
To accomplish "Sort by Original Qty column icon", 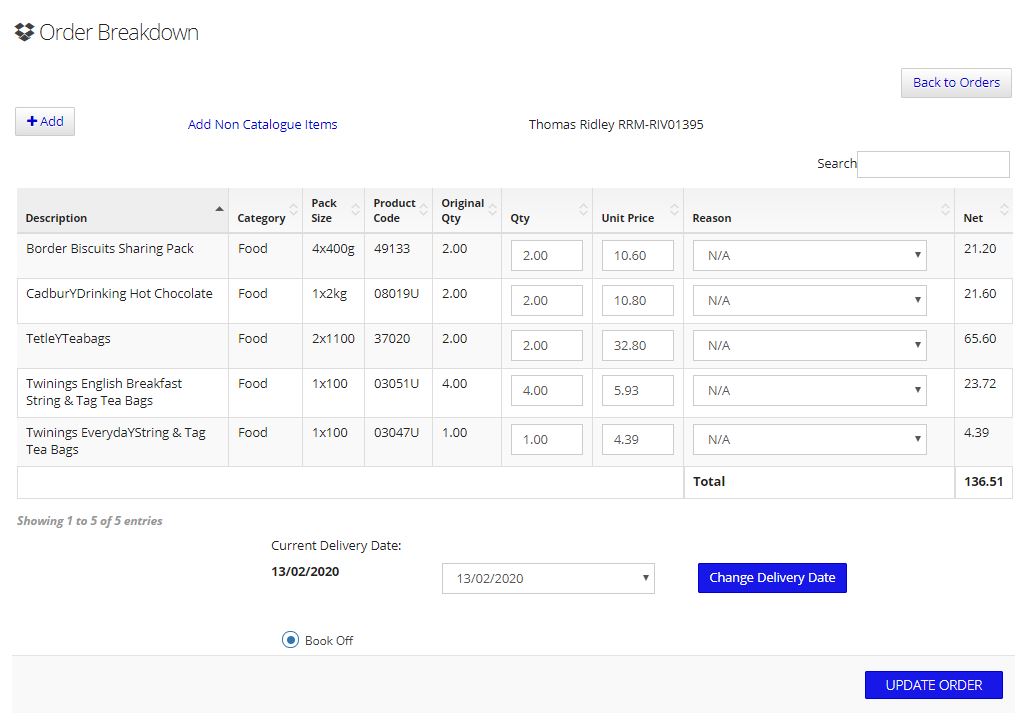I will coord(493,210).
